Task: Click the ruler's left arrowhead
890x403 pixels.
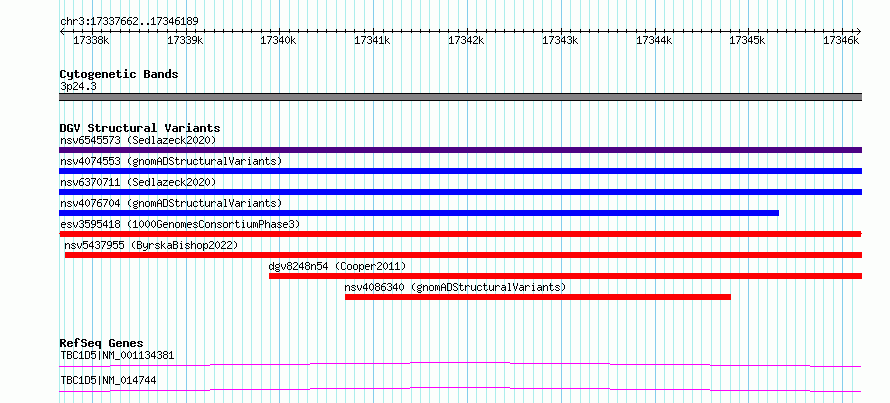Action: [62, 31]
